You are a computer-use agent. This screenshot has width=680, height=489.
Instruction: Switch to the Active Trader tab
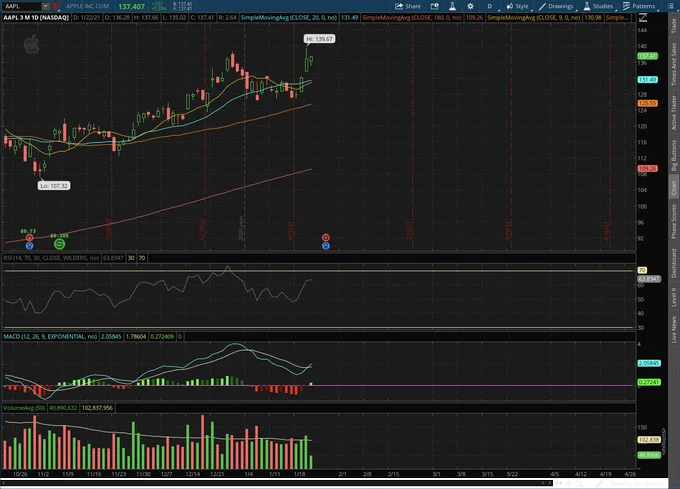coord(673,112)
